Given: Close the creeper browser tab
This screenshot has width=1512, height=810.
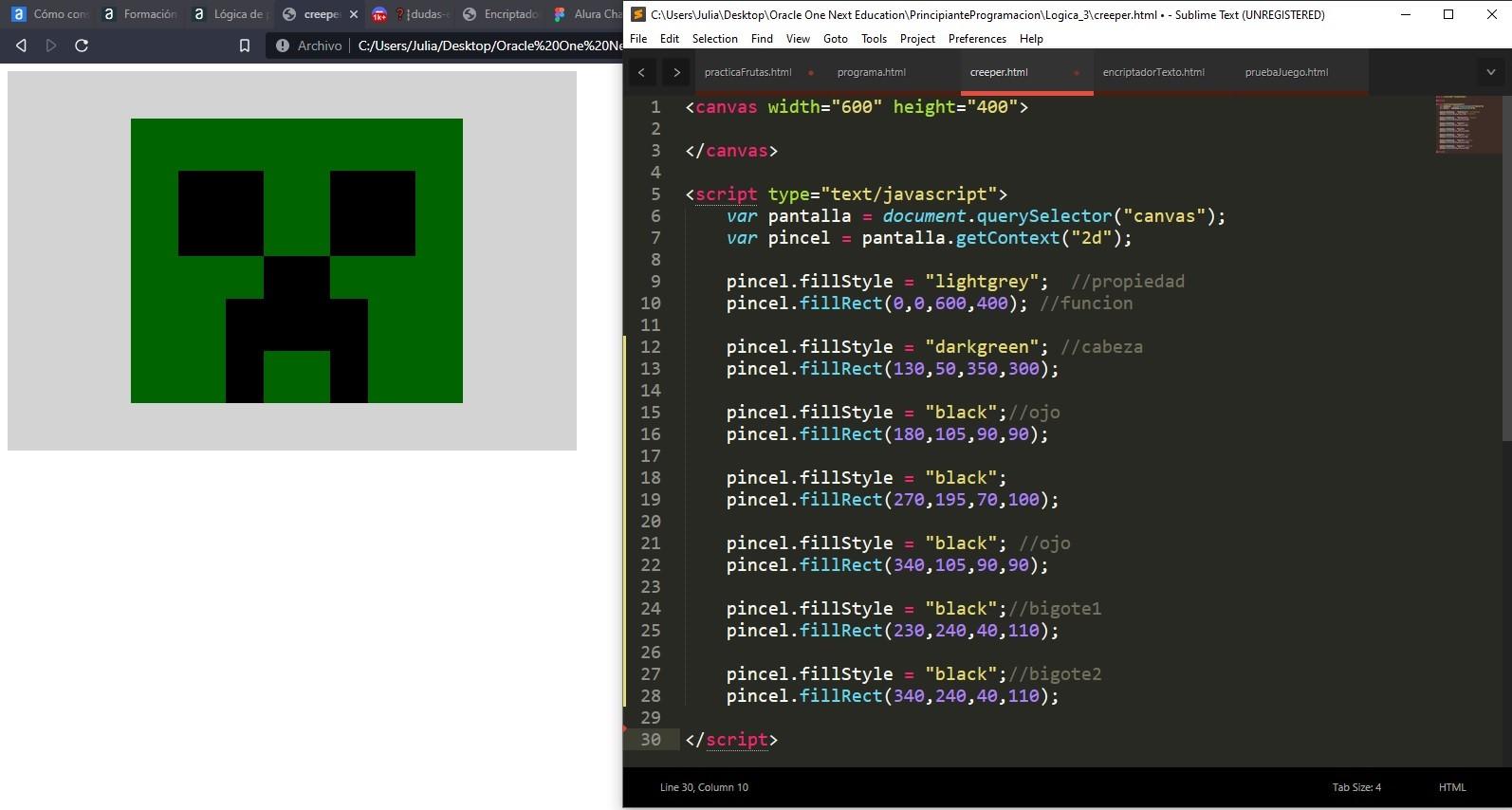Looking at the screenshot, I should click(x=354, y=14).
